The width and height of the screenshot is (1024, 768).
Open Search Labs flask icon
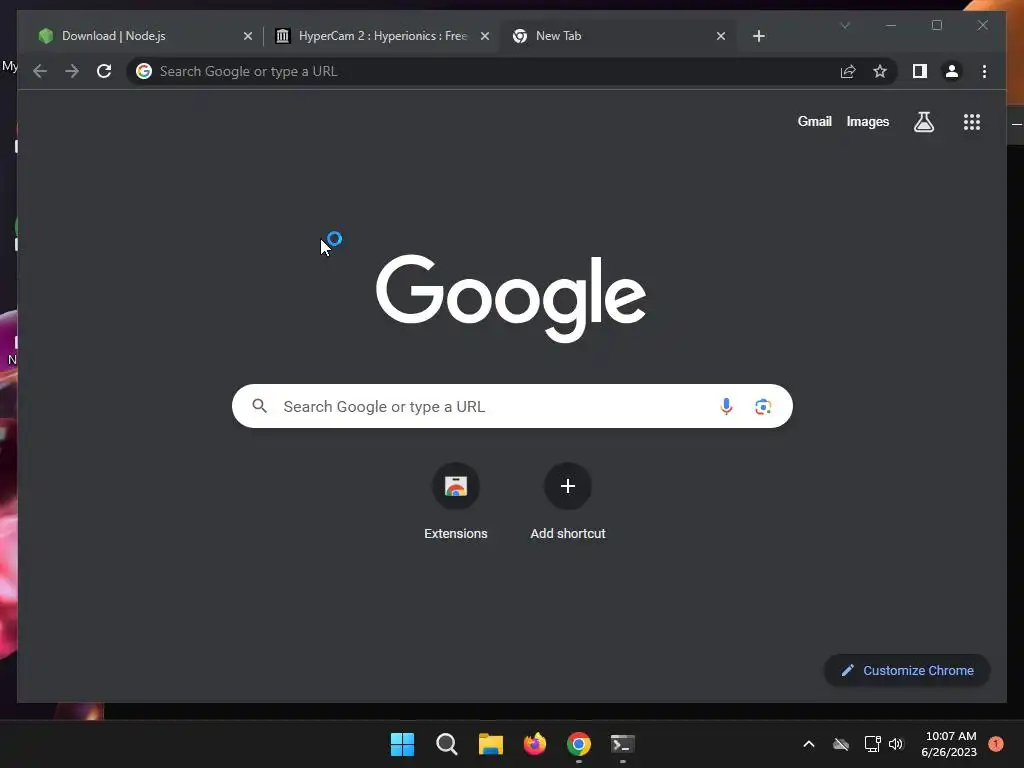[923, 121]
